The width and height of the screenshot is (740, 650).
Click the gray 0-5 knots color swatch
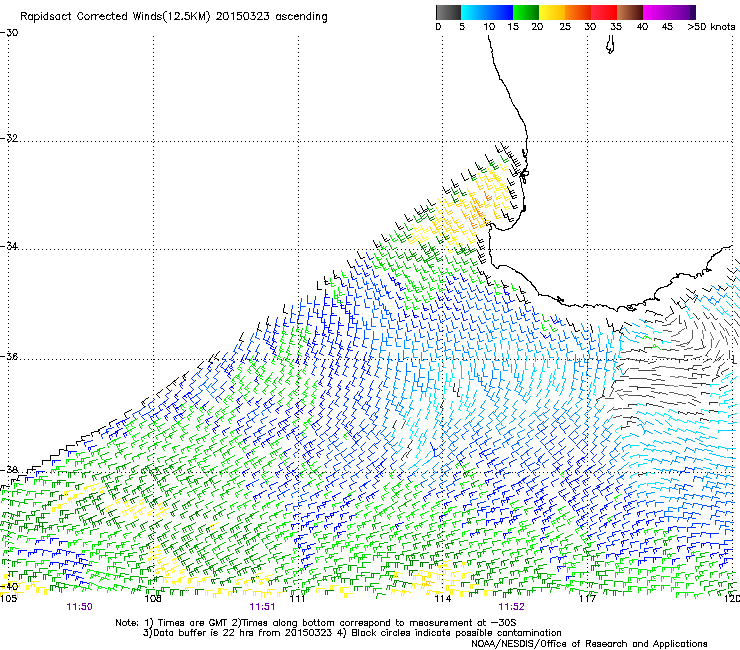448,12
